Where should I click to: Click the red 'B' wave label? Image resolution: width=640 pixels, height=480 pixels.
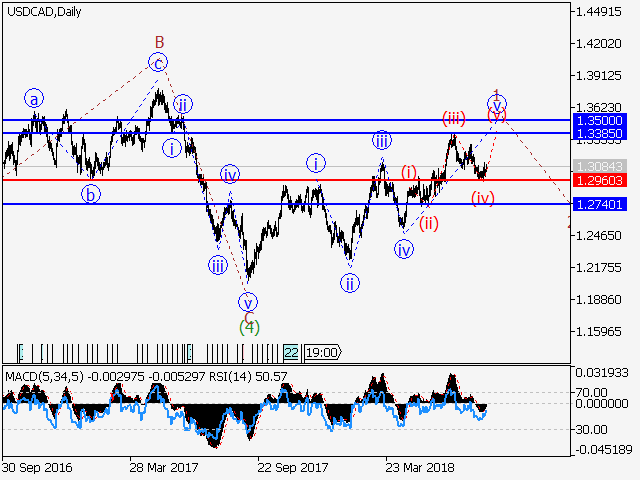[158, 42]
